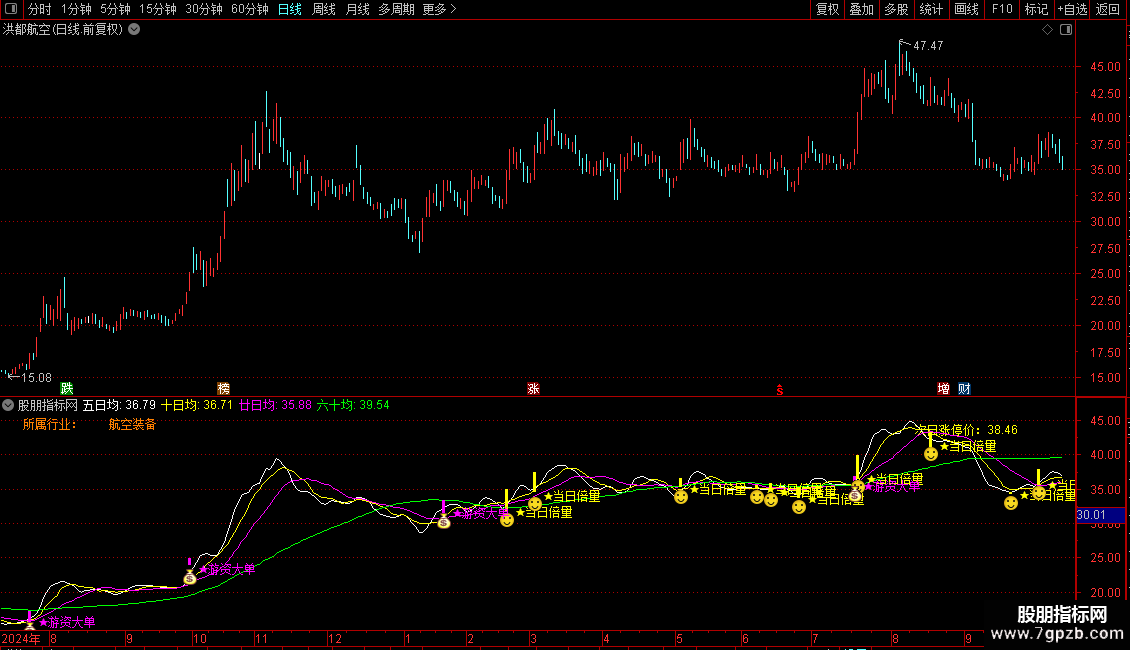Click the green 跌 event marker
Viewport: 1130px width, 650px height.
point(67,388)
